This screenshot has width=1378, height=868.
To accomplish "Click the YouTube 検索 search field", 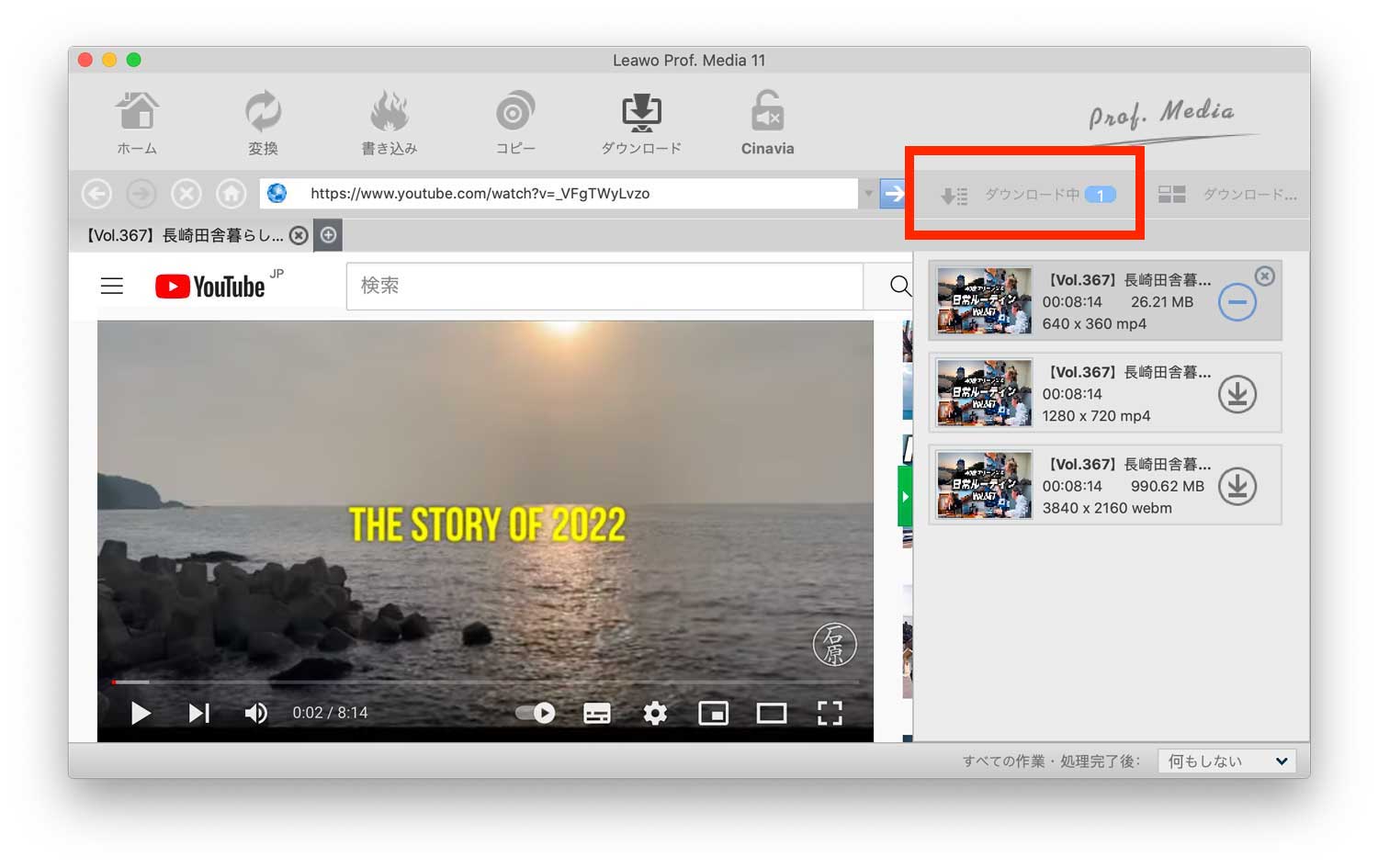I will click(604, 286).
